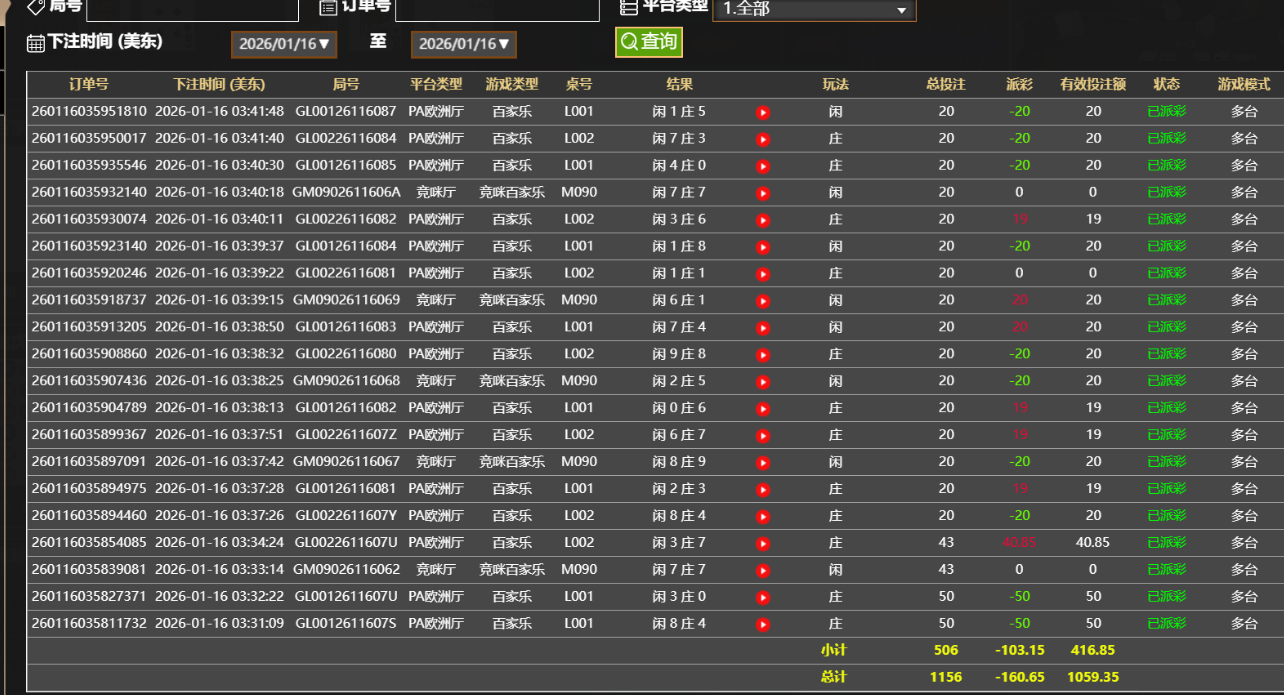Click the 下注时间 (美东) column header
Screen dimensions: 1284x695
[x=219, y=85]
